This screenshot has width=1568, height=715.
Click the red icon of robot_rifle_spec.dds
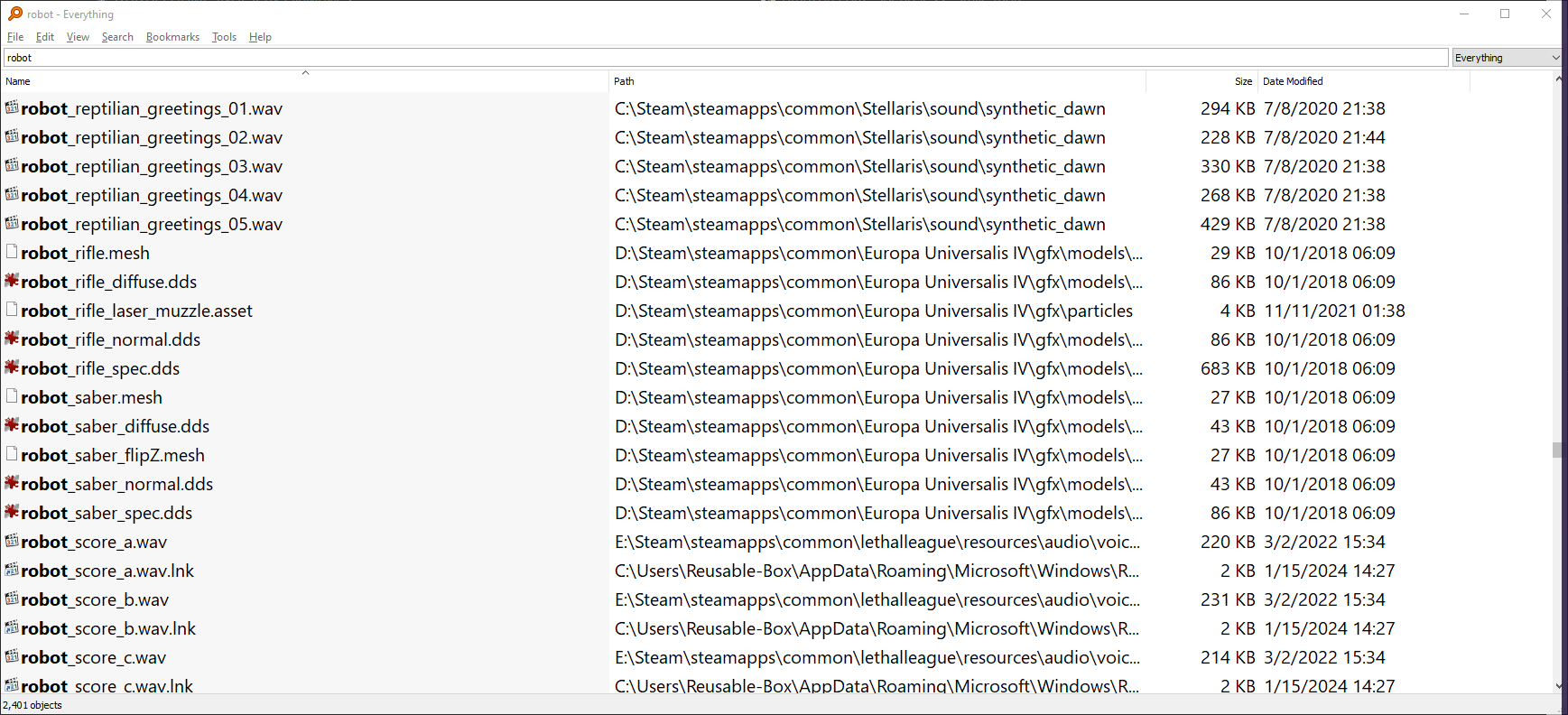pyautogui.click(x=12, y=367)
